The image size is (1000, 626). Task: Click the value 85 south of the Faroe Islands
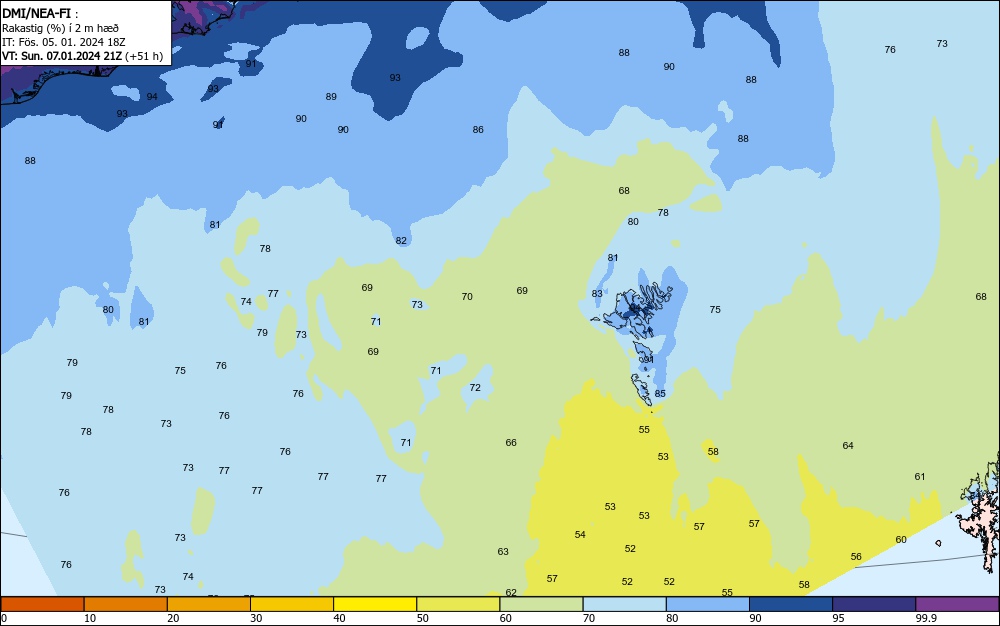pos(660,394)
